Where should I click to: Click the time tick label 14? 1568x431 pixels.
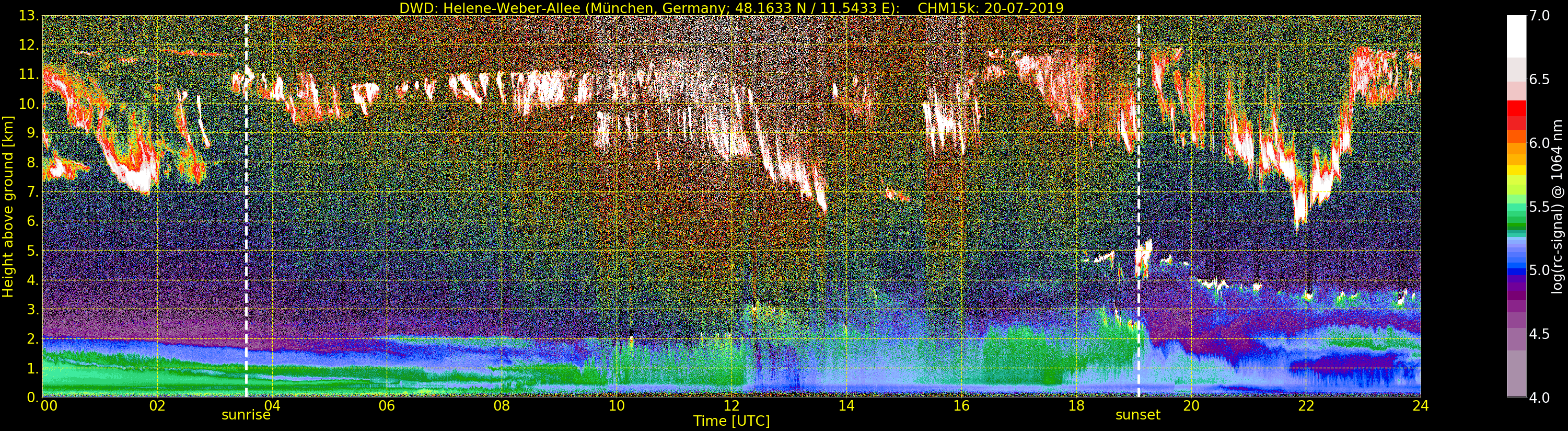click(846, 405)
